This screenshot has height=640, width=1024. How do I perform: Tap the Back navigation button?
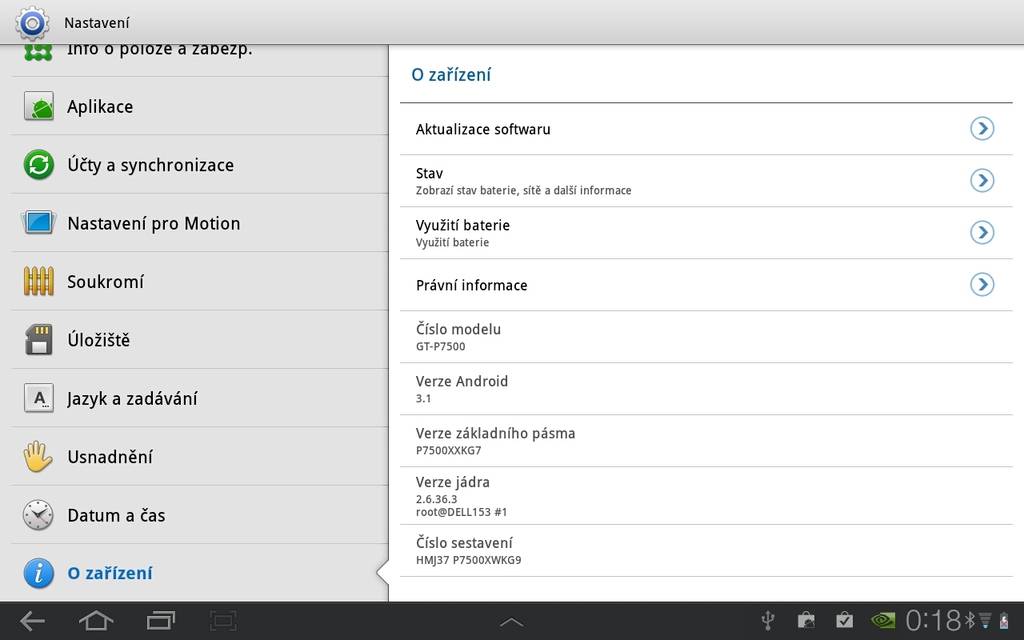click(x=31, y=620)
